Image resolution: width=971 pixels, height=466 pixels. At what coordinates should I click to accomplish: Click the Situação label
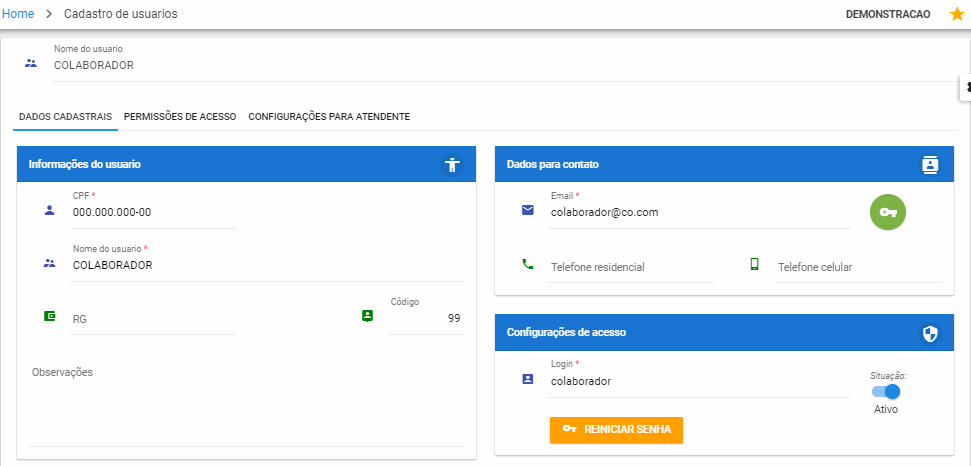pos(888,376)
